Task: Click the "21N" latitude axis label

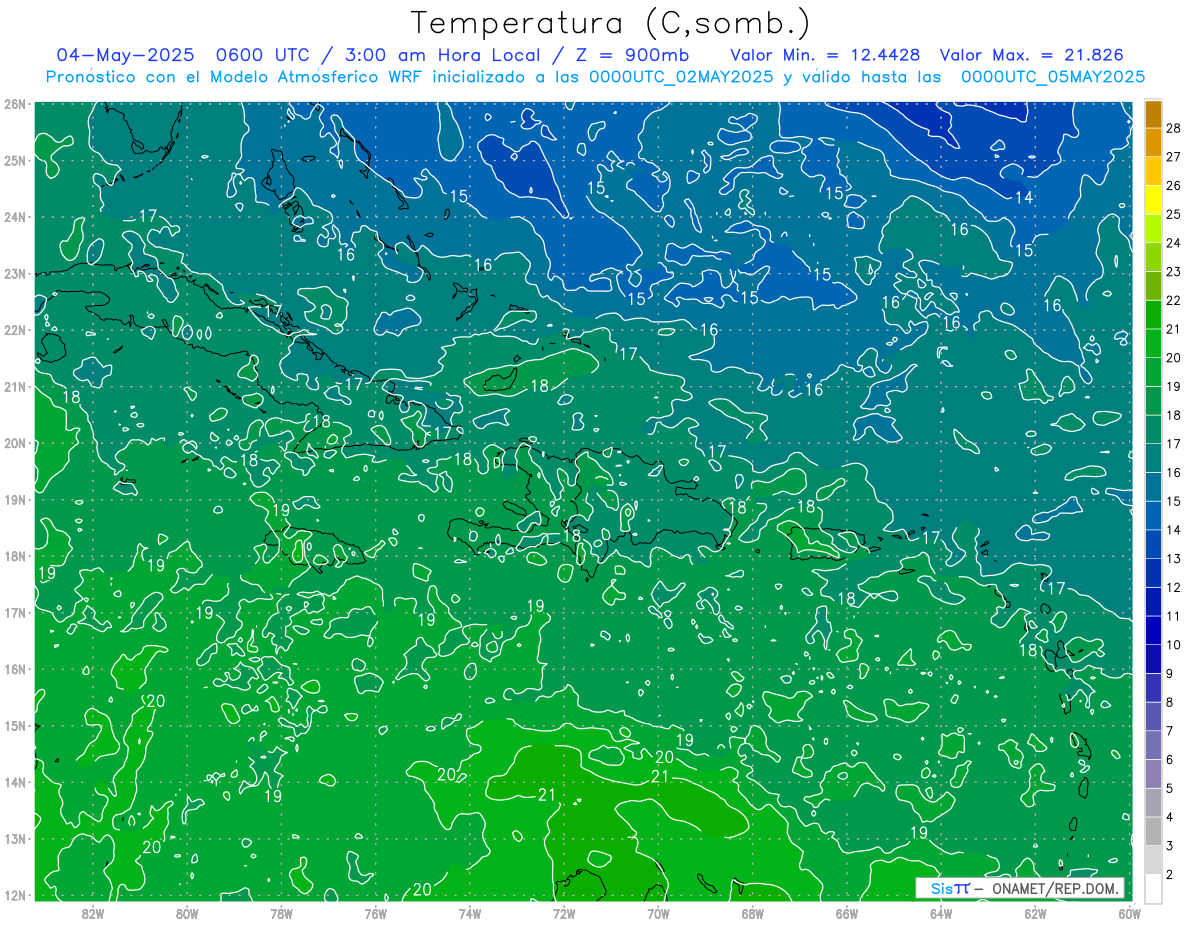Action: tap(15, 387)
